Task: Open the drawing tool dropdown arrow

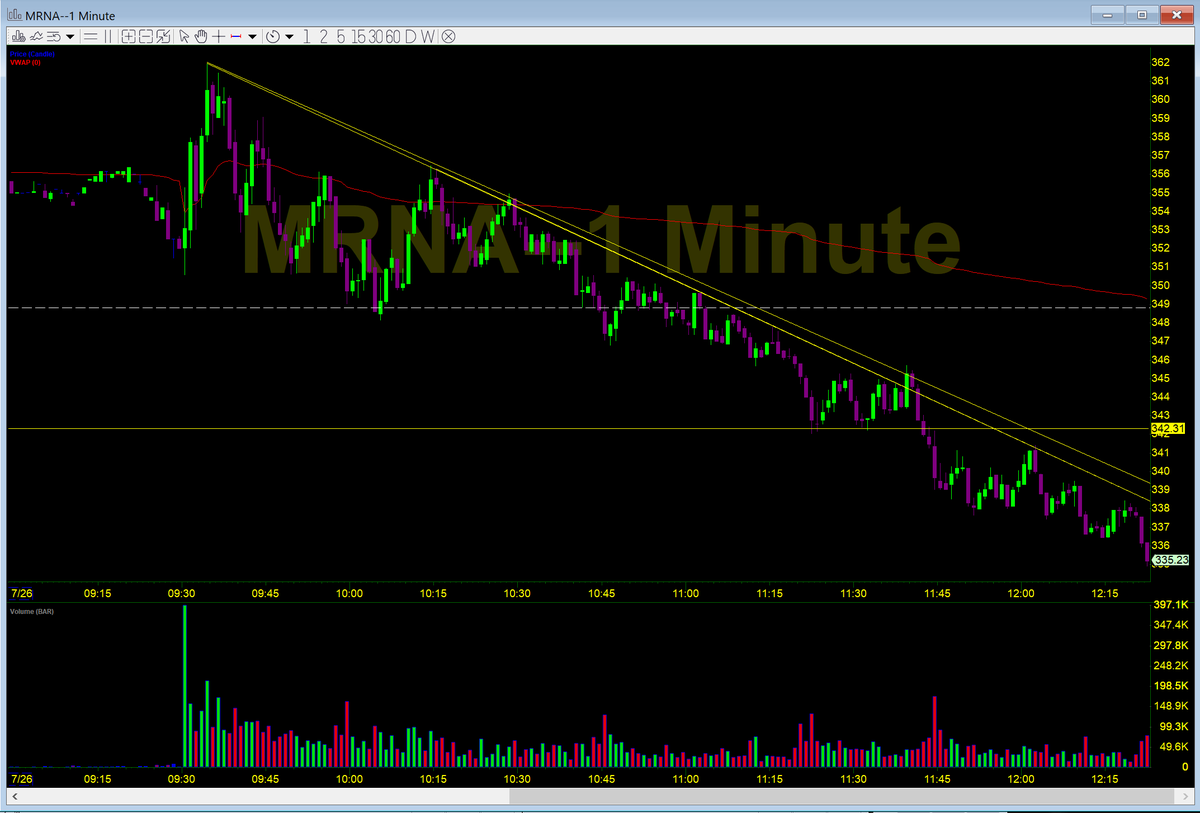Action: click(x=252, y=36)
